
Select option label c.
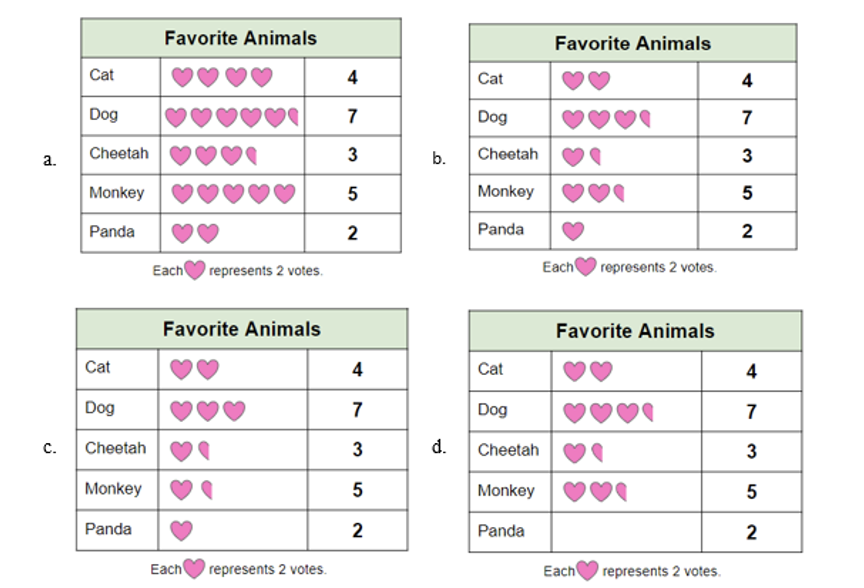coord(50,447)
